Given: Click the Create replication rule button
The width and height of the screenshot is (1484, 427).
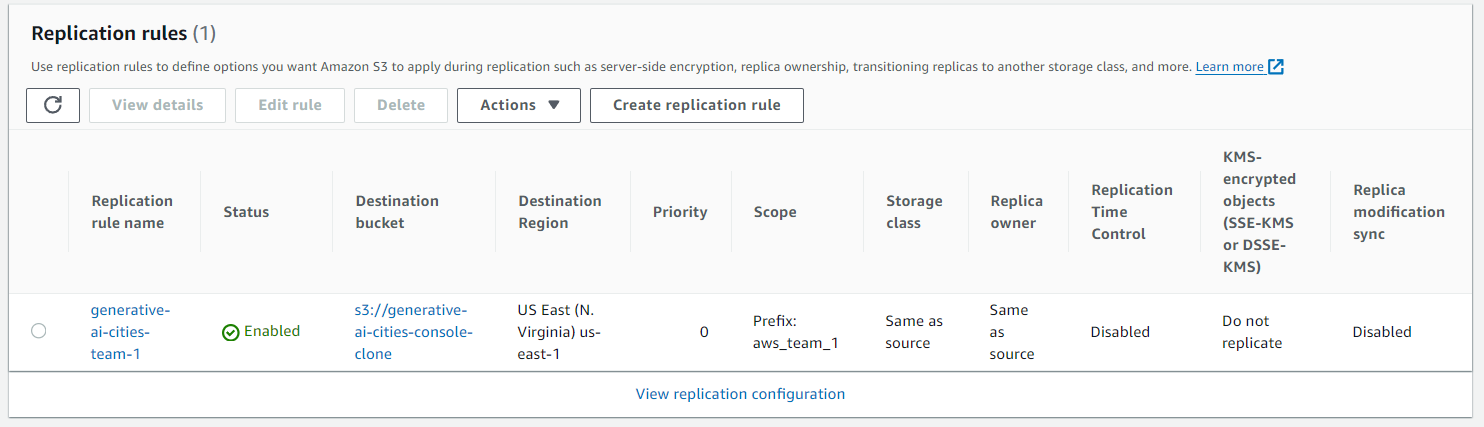Looking at the screenshot, I should [x=696, y=105].
